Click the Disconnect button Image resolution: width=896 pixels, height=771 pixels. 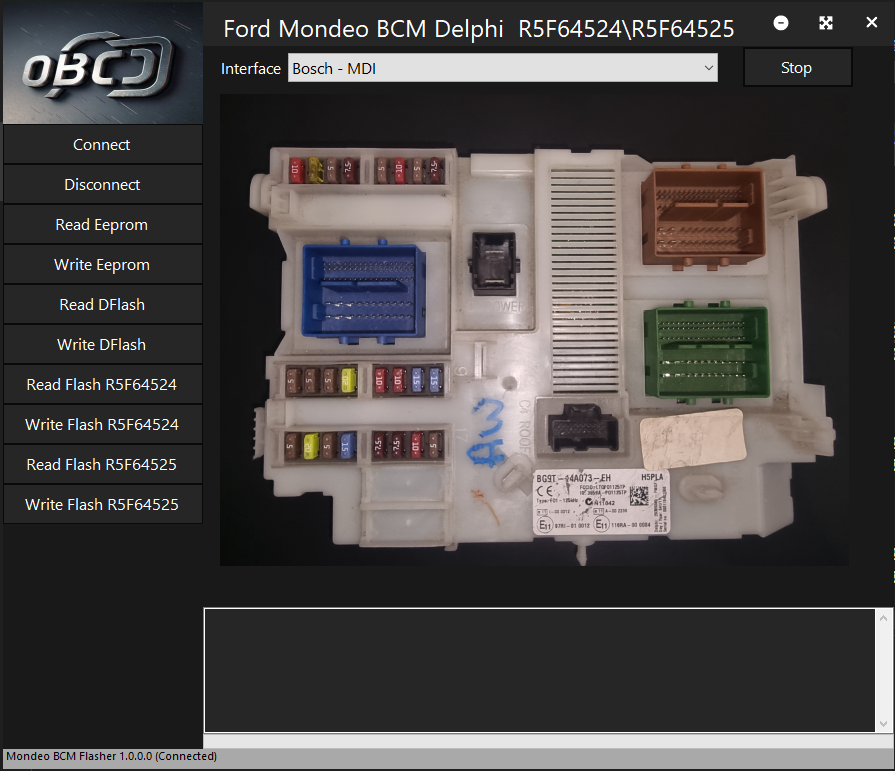tap(102, 185)
